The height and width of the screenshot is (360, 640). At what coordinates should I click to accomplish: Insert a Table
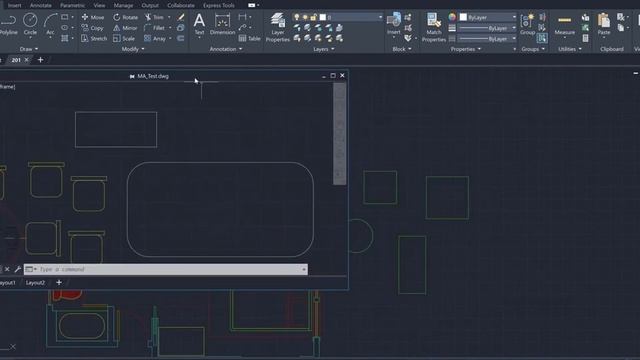(249, 38)
